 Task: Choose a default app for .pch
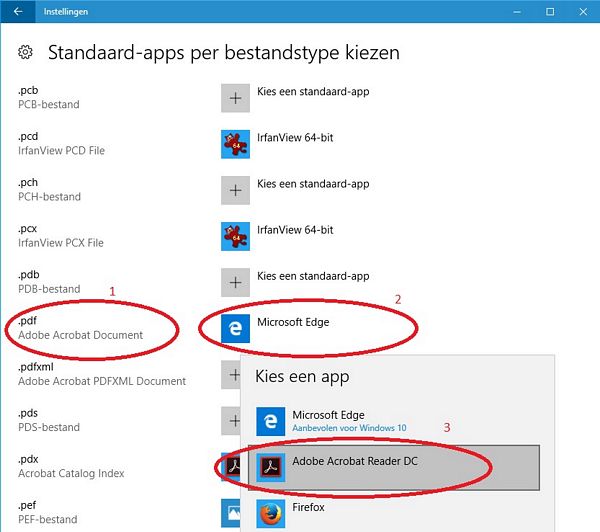(x=313, y=184)
